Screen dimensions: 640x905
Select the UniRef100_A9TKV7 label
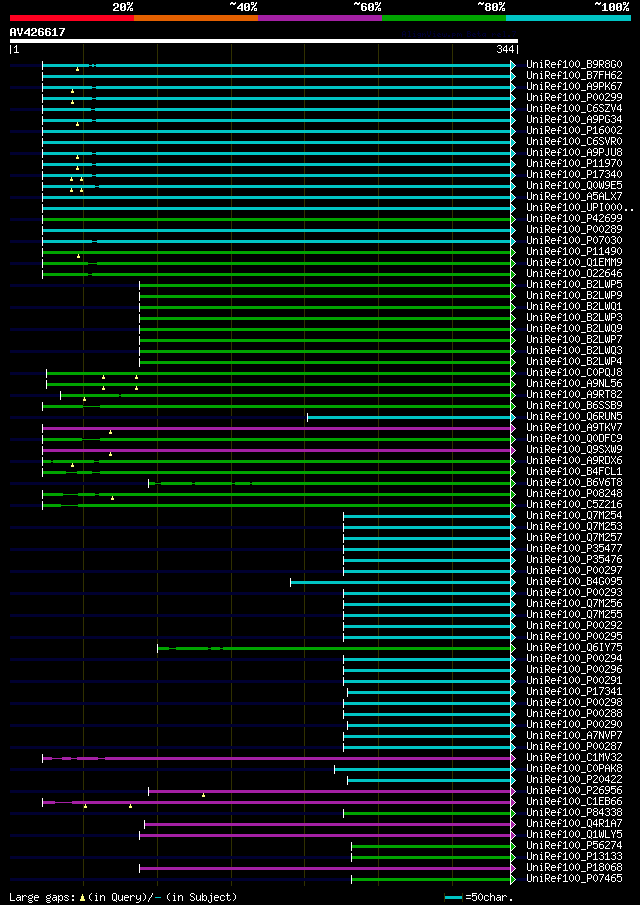pyautogui.click(x=574, y=428)
